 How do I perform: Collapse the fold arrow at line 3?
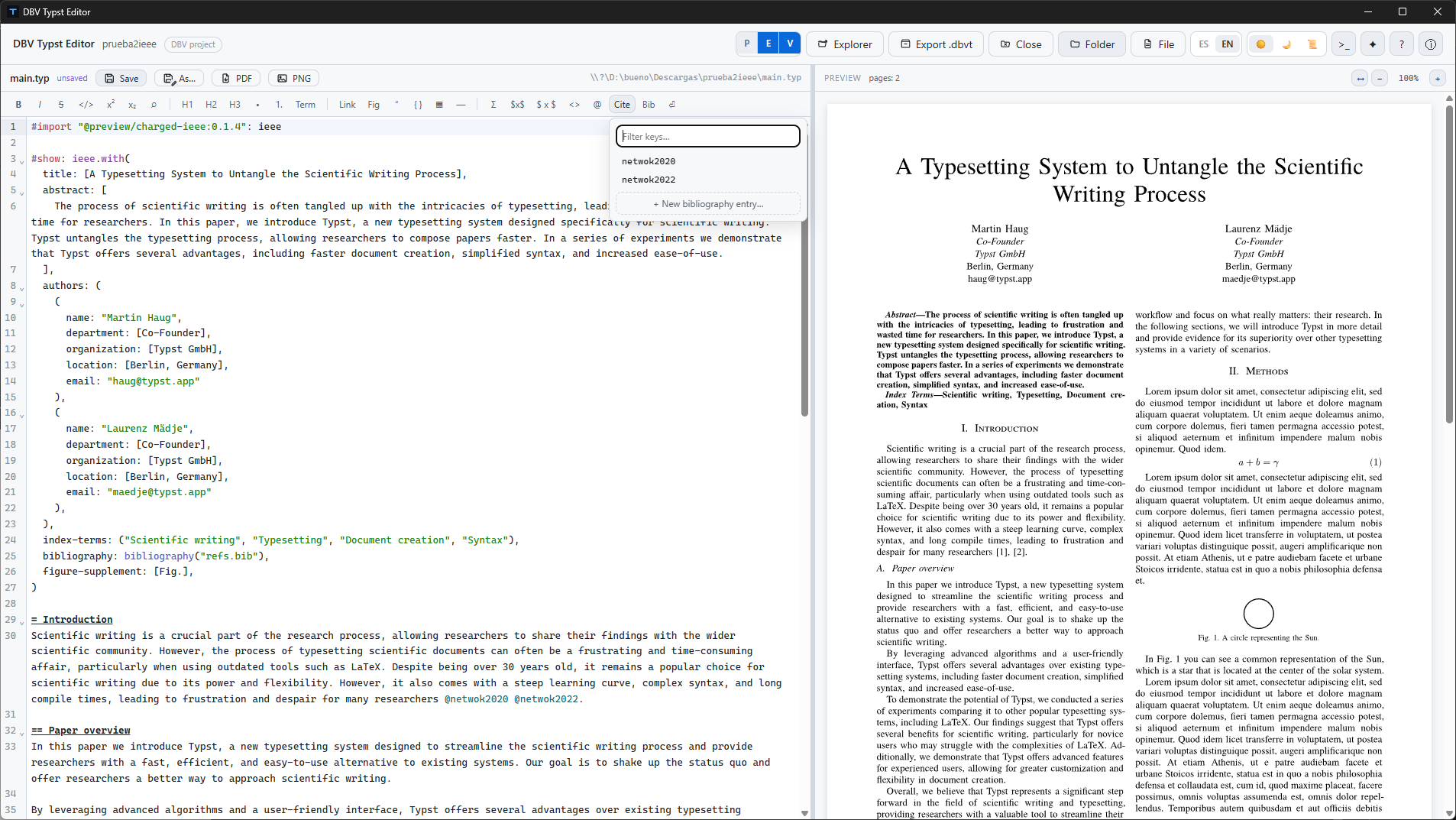pos(22,161)
